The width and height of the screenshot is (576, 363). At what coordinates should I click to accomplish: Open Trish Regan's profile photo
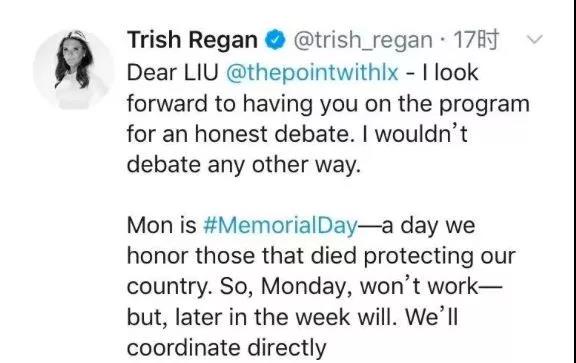tap(73, 69)
